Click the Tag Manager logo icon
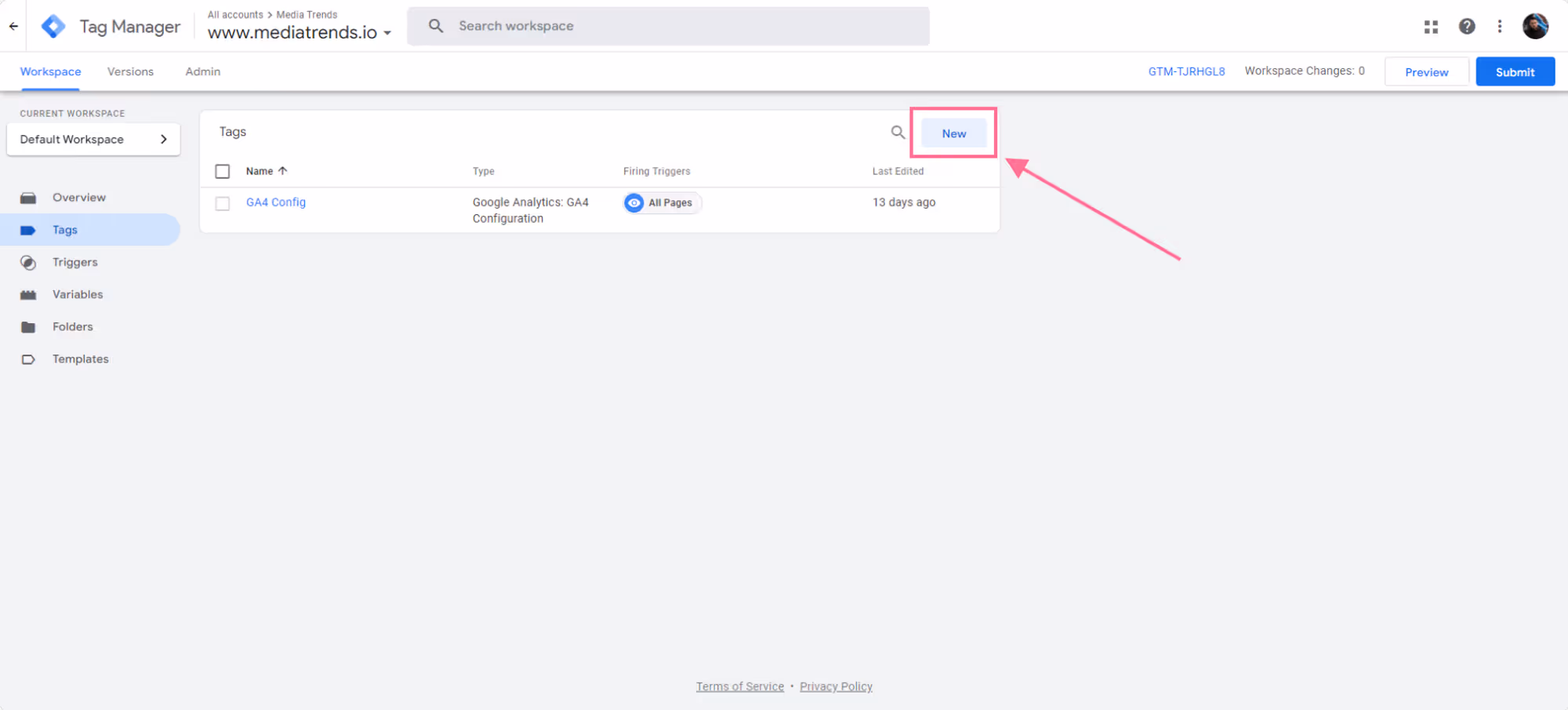Viewport: 1568px width, 710px height. 53,27
